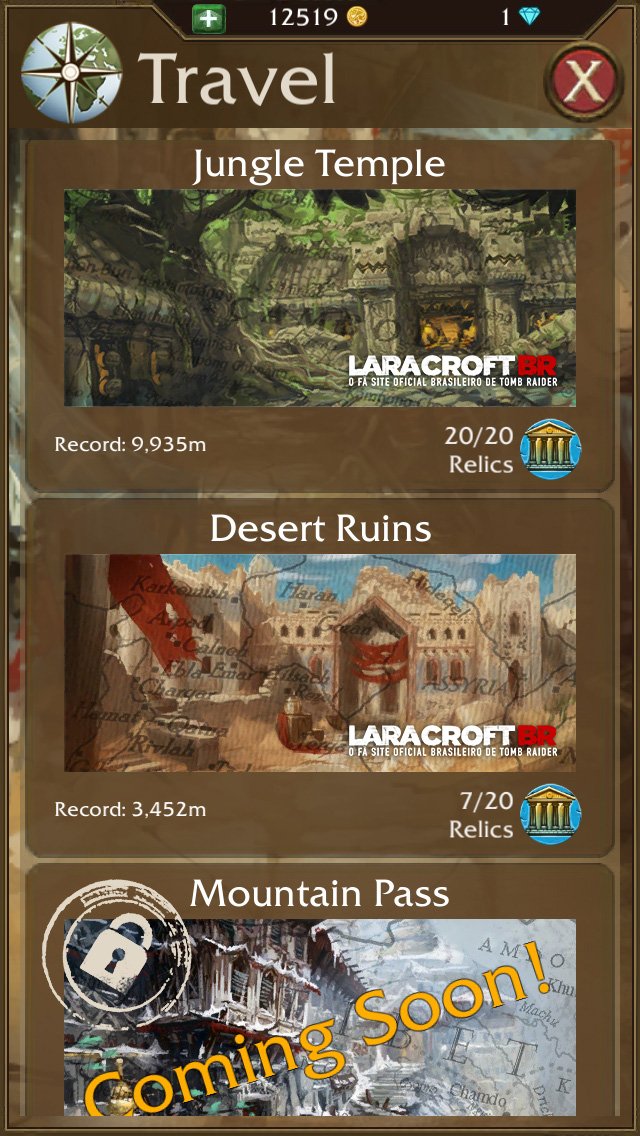The image size is (640, 1136).
Task: Tap the Mountain Pass Coming Soon image
Action: coord(320,1017)
